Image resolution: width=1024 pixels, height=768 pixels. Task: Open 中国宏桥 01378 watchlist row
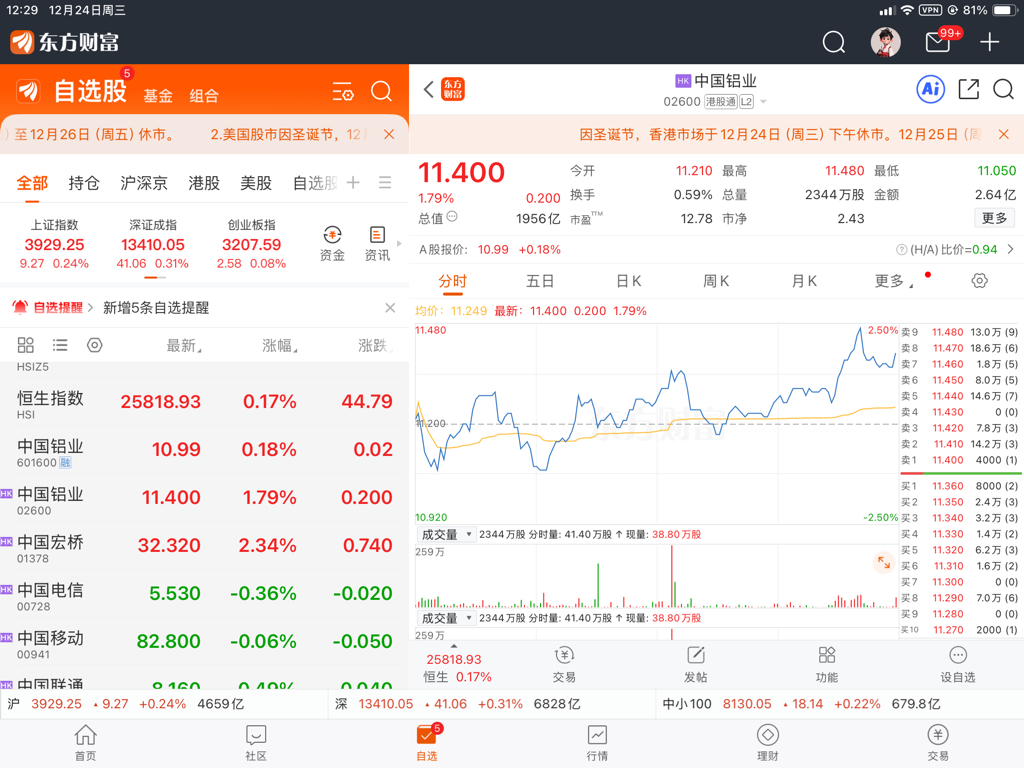(204, 546)
